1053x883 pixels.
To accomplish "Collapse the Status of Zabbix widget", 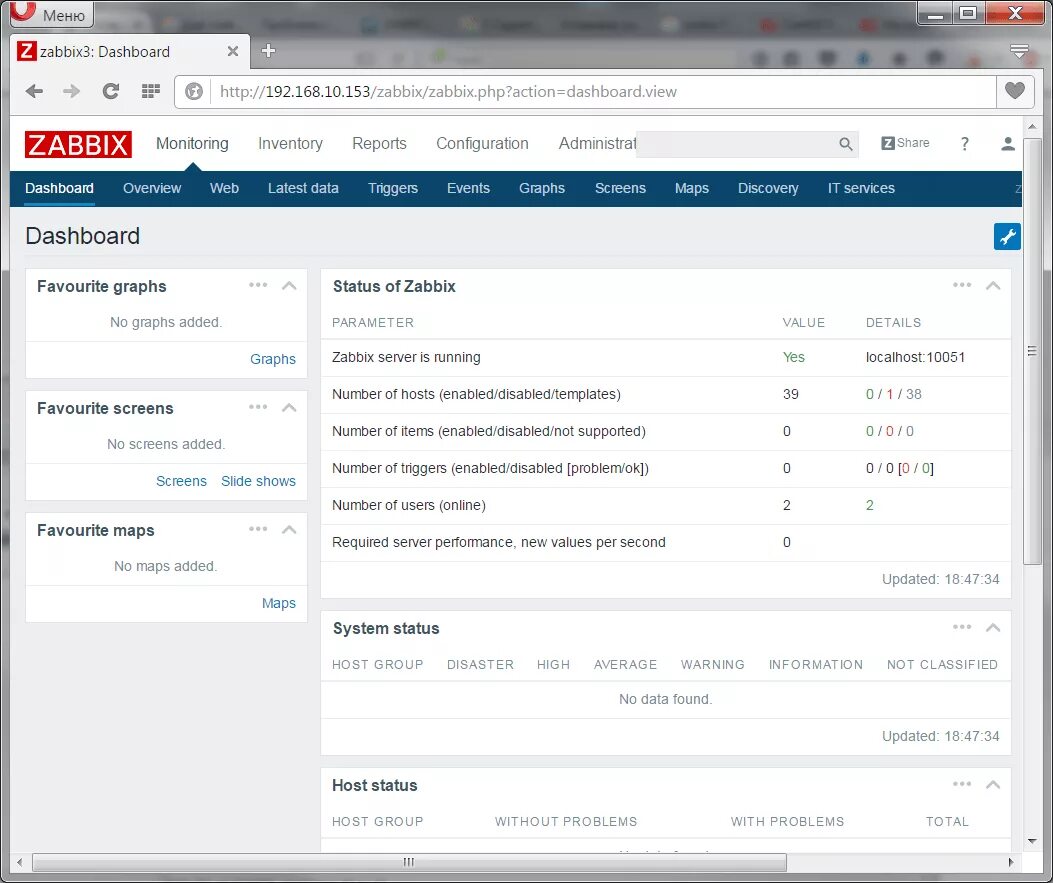I will (x=993, y=285).
